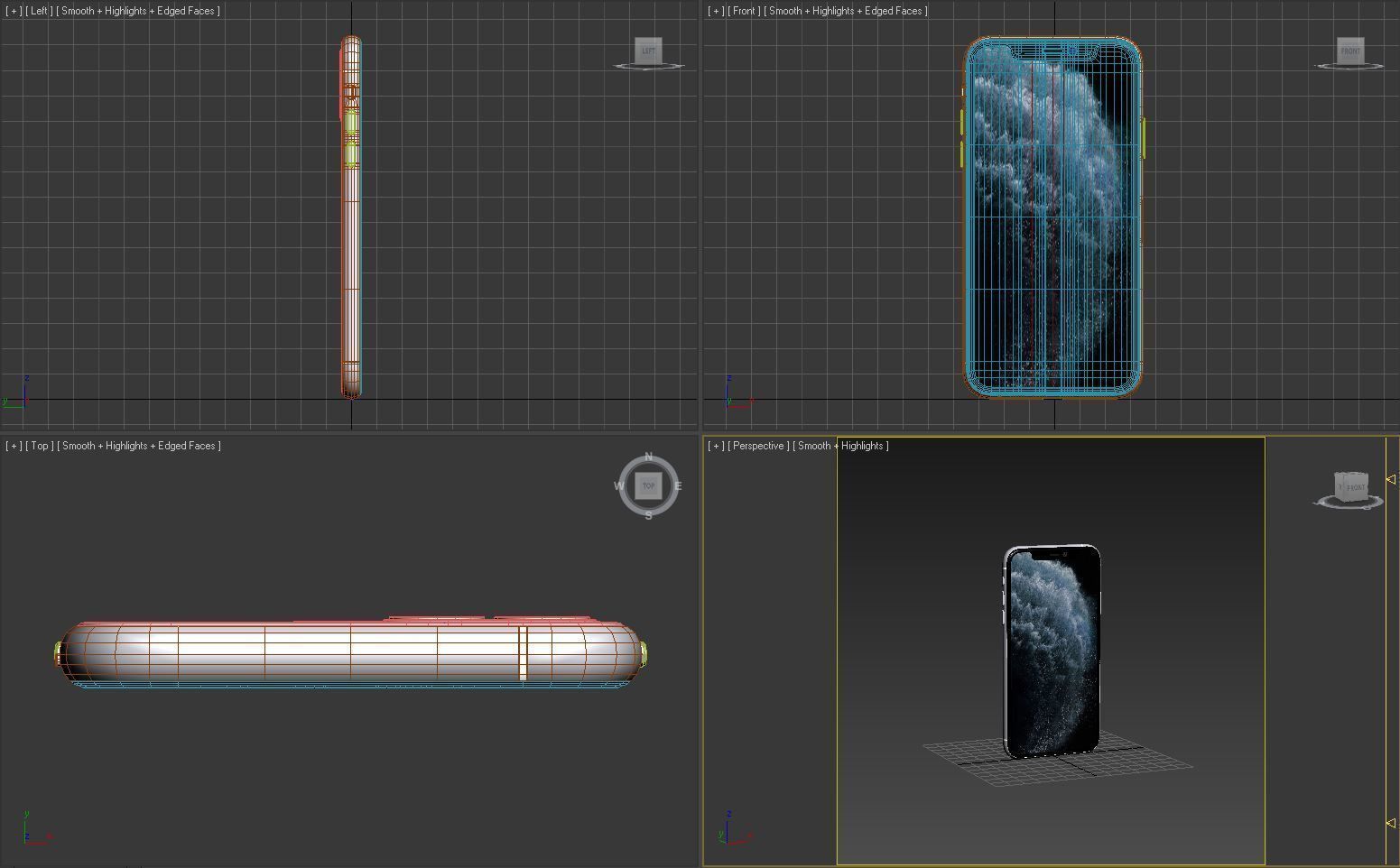Viewport: 1400px width, 868px height.
Task: Open the Front viewport's Smooth + Highlights + Edged Faces menu
Action: (x=846, y=11)
